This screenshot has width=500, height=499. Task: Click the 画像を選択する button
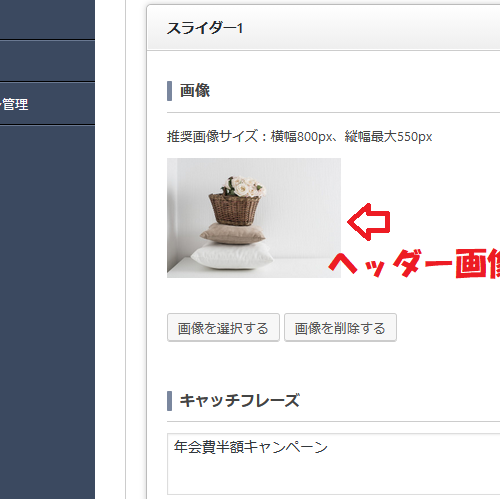click(x=223, y=328)
